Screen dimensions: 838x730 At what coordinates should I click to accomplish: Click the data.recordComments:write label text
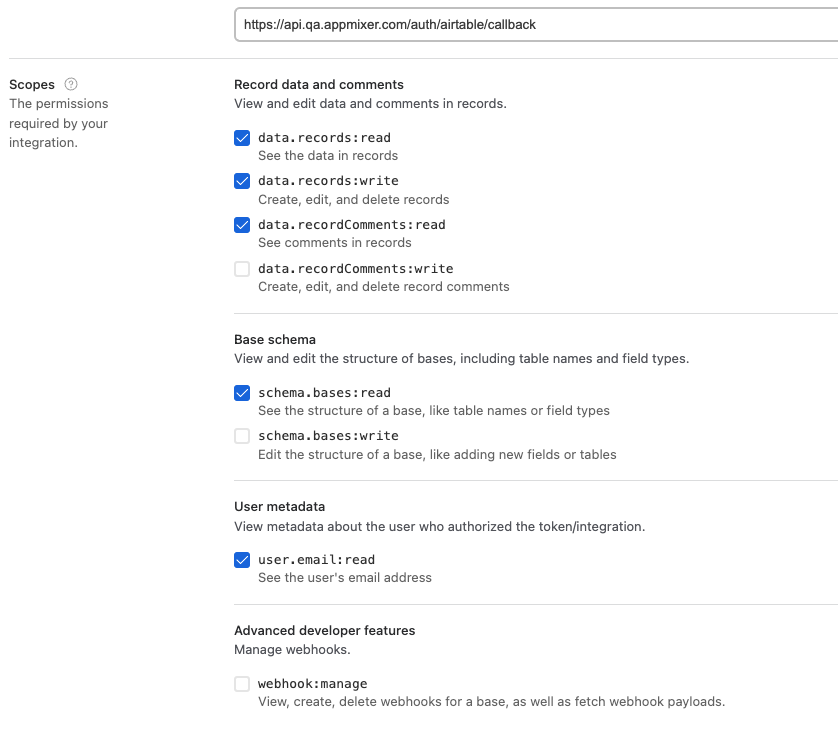click(x=355, y=269)
